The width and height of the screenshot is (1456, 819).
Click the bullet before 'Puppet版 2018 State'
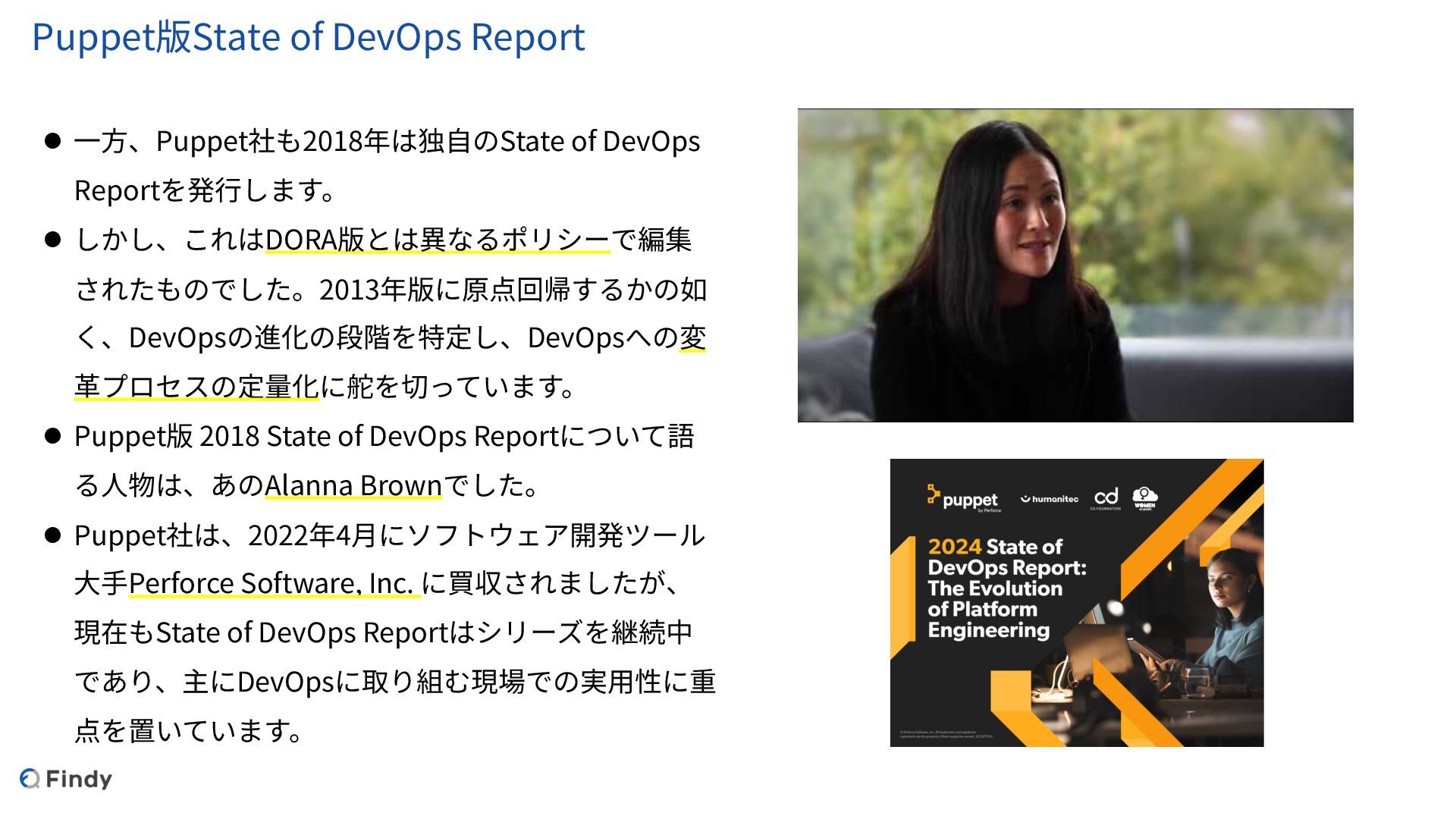52,437
